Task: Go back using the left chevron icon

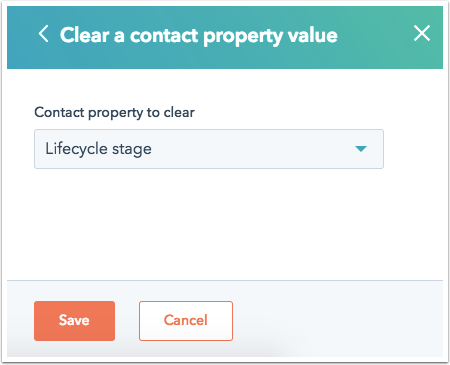Action: 44,34
